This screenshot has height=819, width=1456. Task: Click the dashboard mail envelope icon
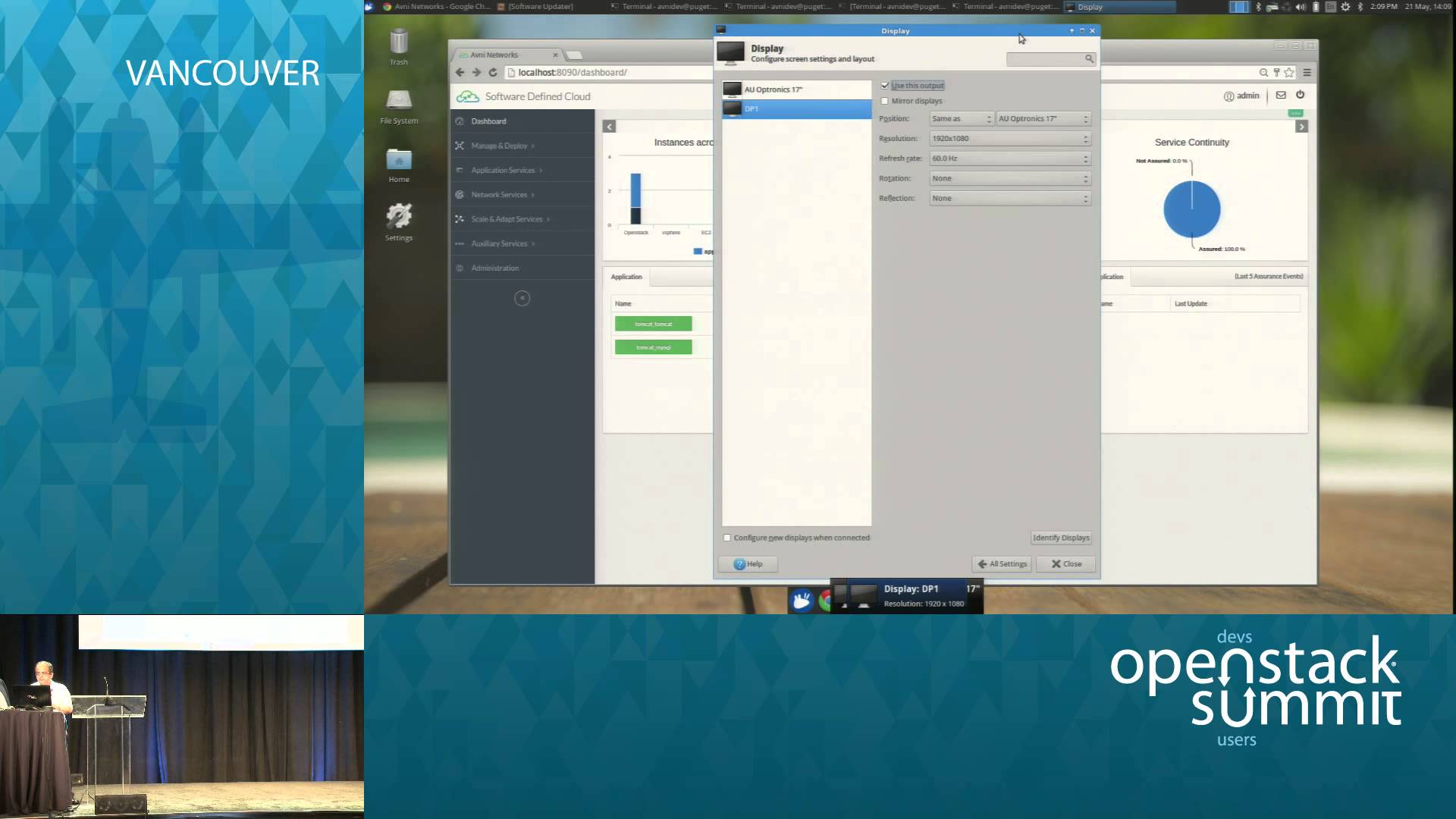pos(1281,95)
